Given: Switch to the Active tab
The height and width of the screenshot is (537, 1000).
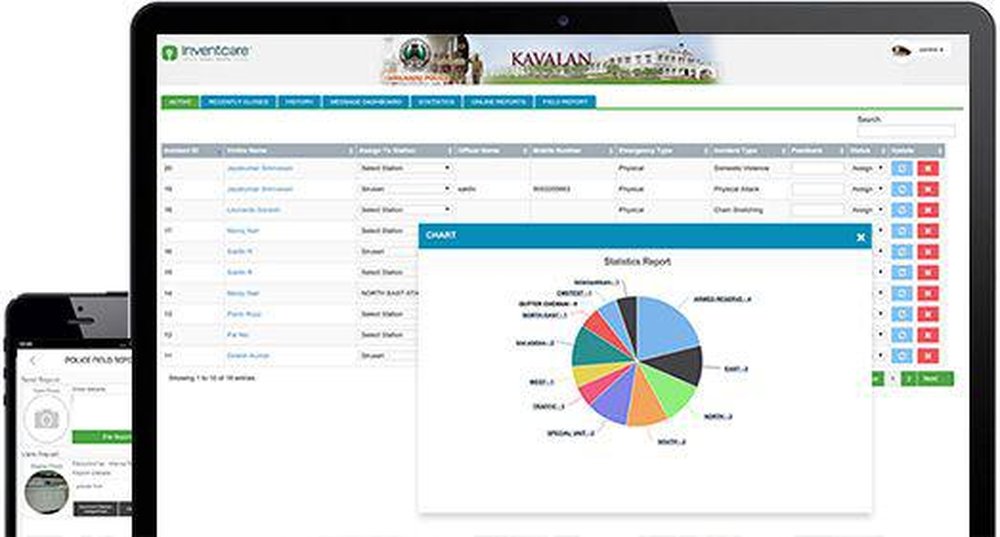Looking at the screenshot, I should pos(180,102).
